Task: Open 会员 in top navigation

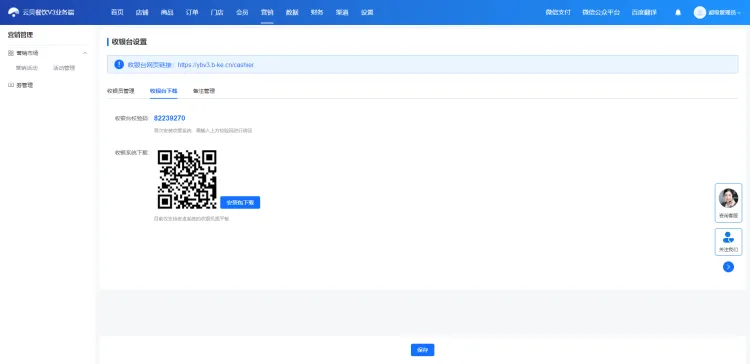Action: click(x=242, y=12)
